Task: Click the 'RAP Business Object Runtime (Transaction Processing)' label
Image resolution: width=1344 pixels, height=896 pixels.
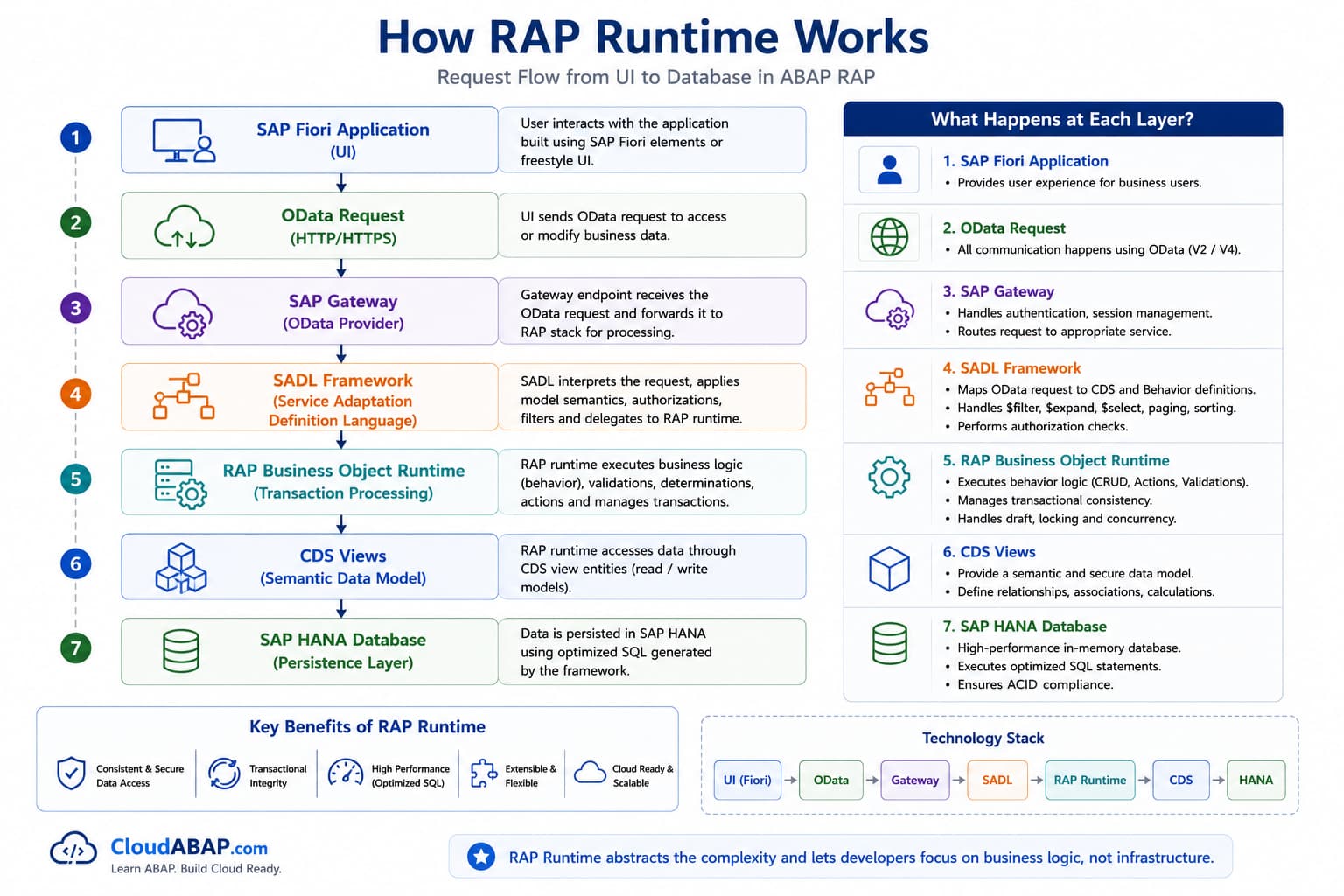Action: tap(343, 481)
